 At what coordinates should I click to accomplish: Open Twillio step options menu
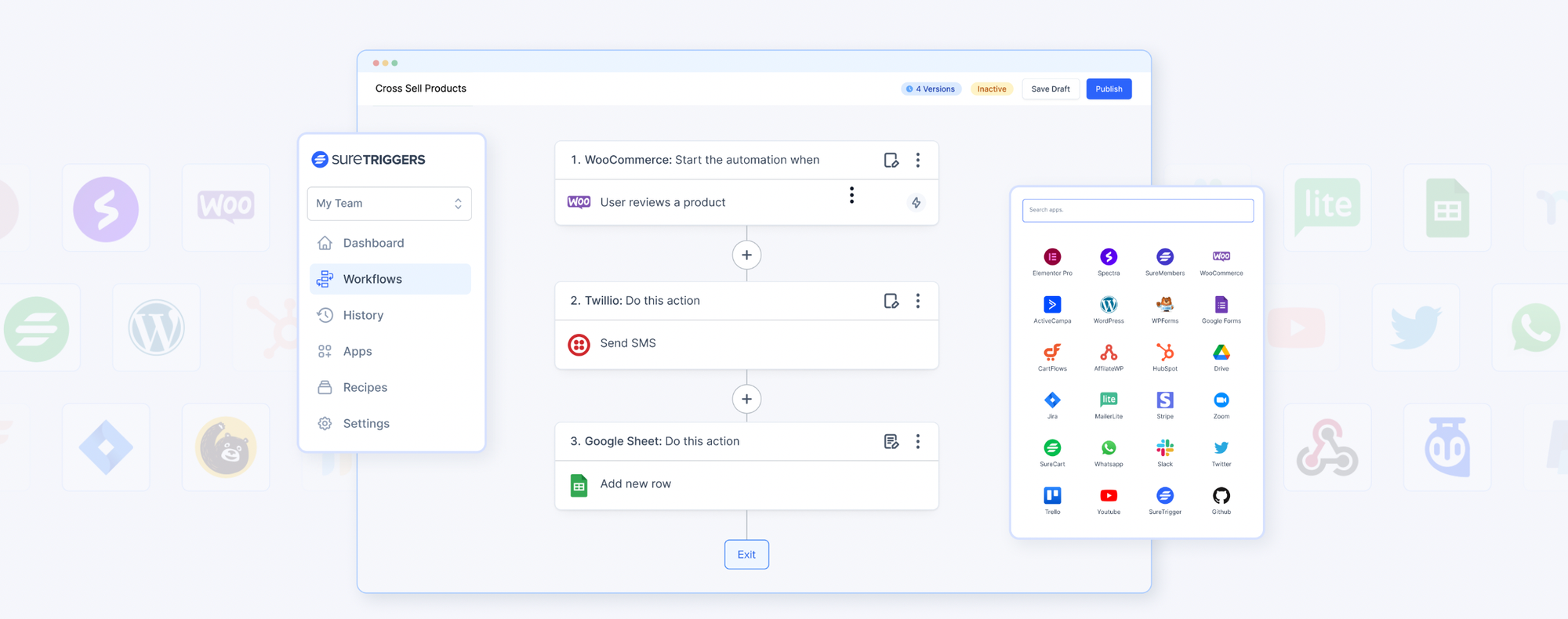click(918, 301)
